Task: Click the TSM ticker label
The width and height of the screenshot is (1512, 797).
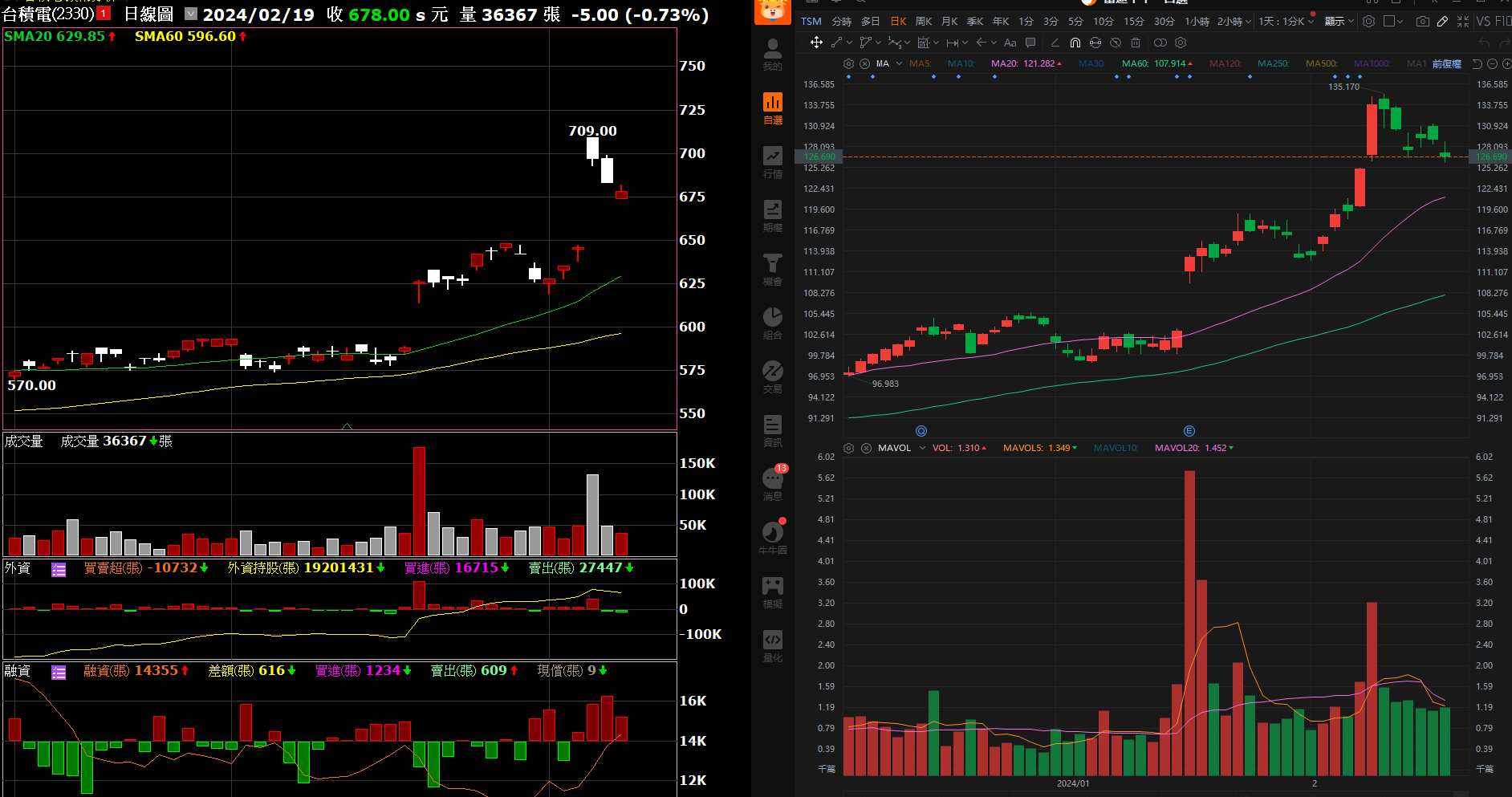Action: tap(811, 22)
